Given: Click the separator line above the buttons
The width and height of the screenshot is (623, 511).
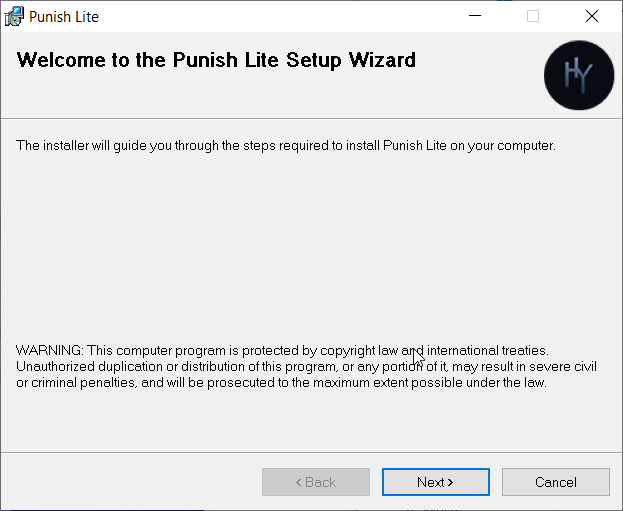Looking at the screenshot, I should pyautogui.click(x=300, y=452).
